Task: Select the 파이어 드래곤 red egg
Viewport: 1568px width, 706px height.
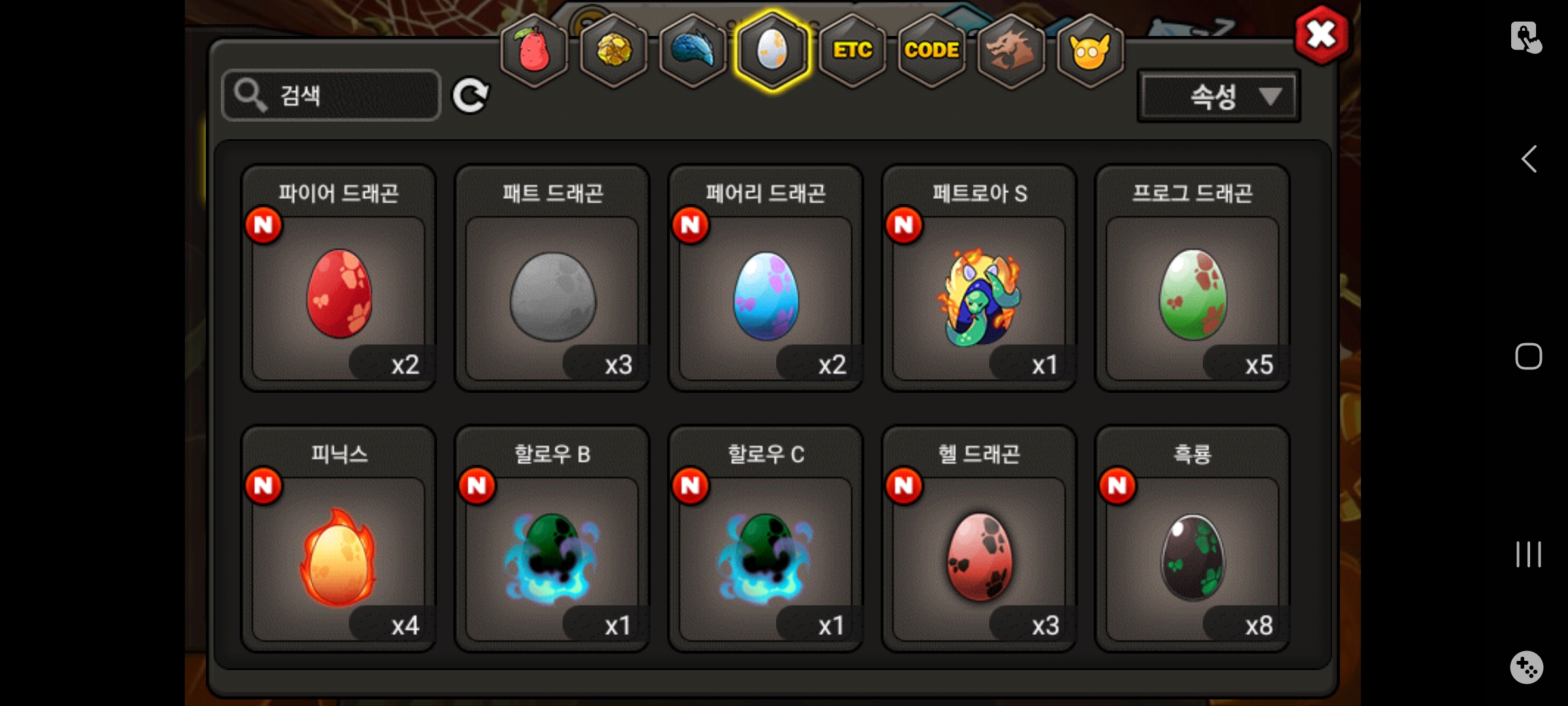Action: pos(338,278)
